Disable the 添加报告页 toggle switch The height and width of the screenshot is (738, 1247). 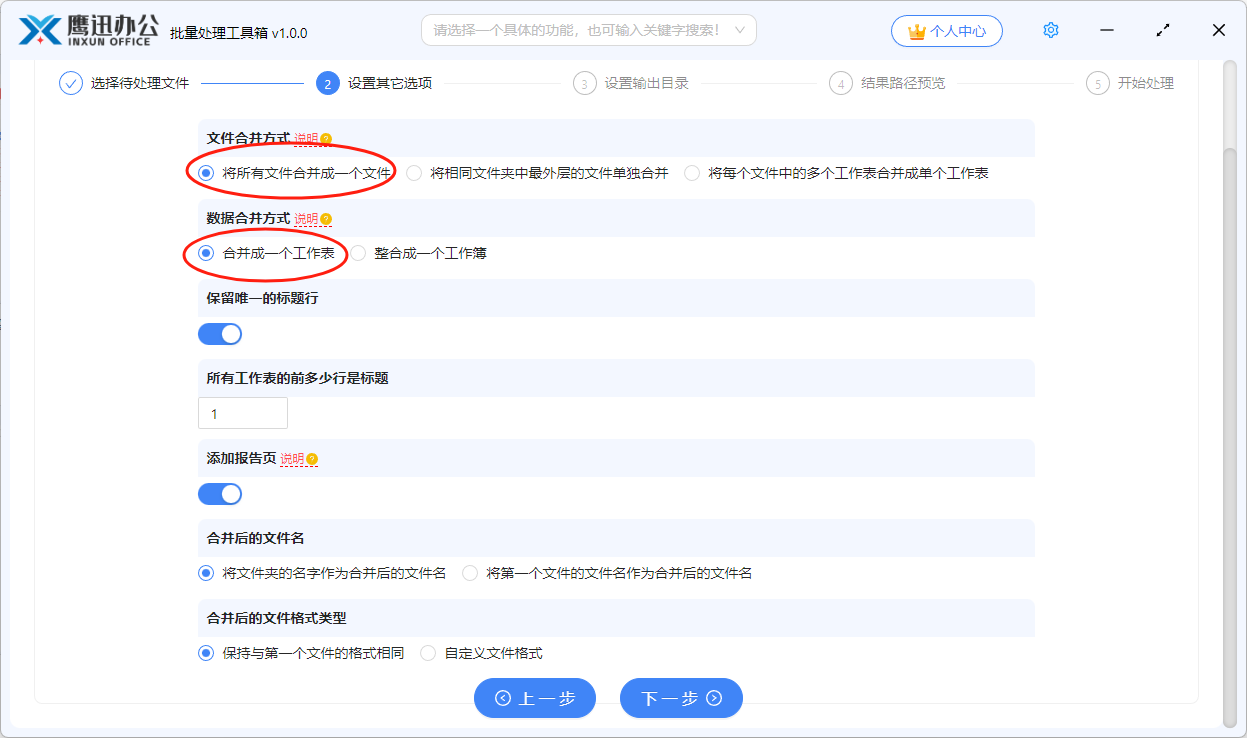coord(220,494)
